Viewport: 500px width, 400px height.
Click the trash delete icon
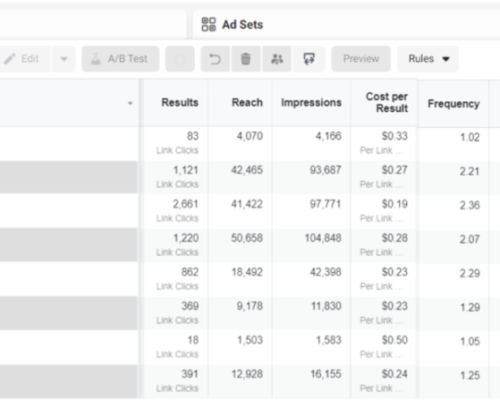click(246, 59)
